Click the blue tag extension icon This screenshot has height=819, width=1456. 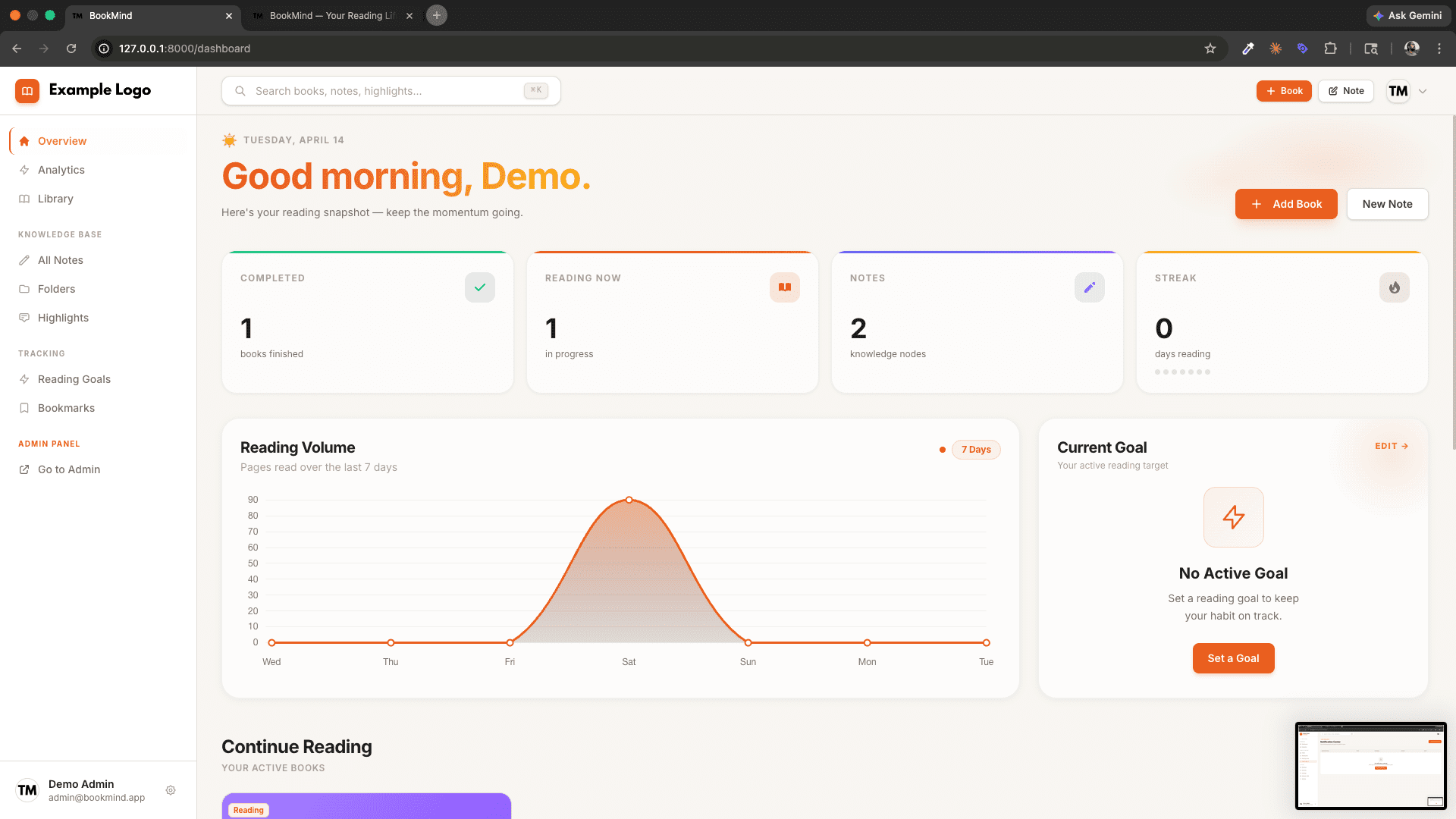(1302, 49)
